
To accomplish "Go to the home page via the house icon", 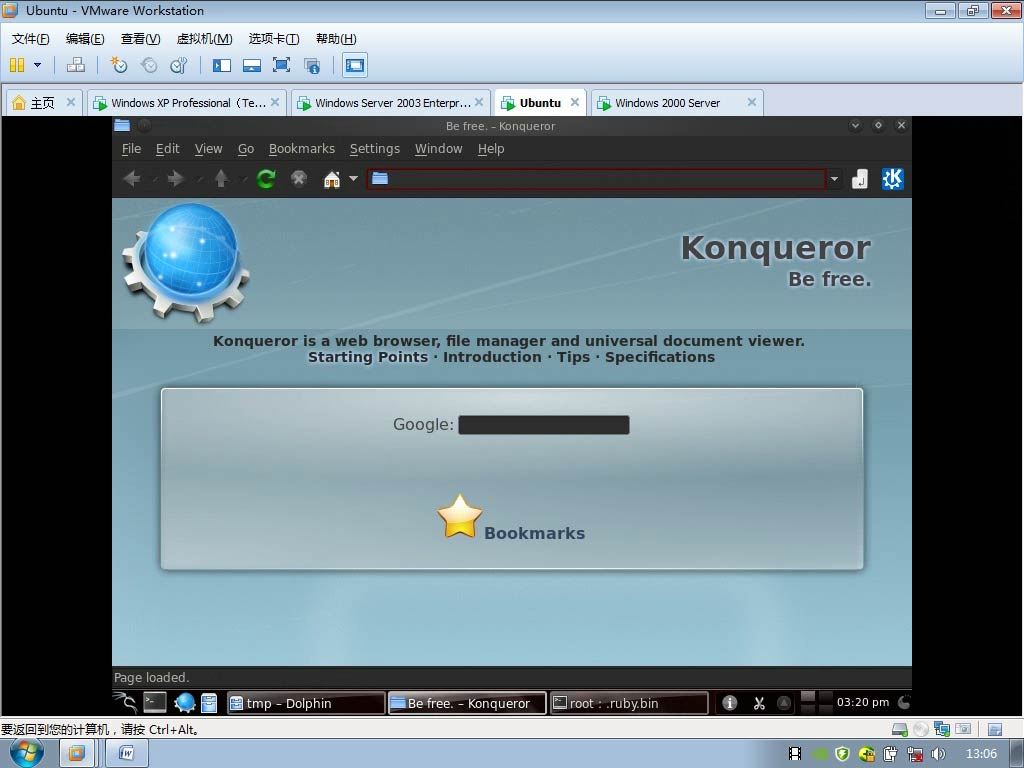I will [332, 179].
